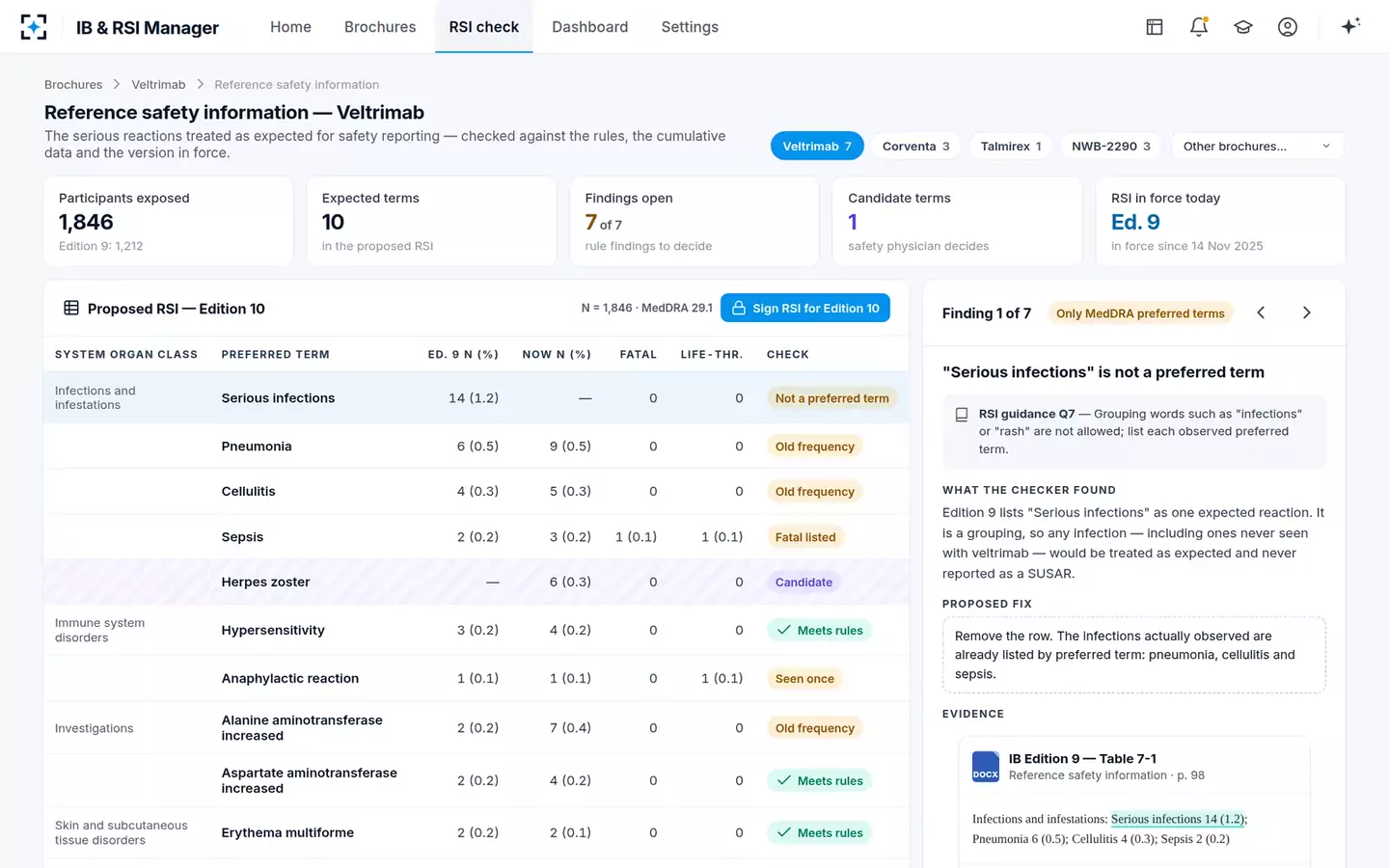Open the Brochures tab

pyautogui.click(x=380, y=27)
